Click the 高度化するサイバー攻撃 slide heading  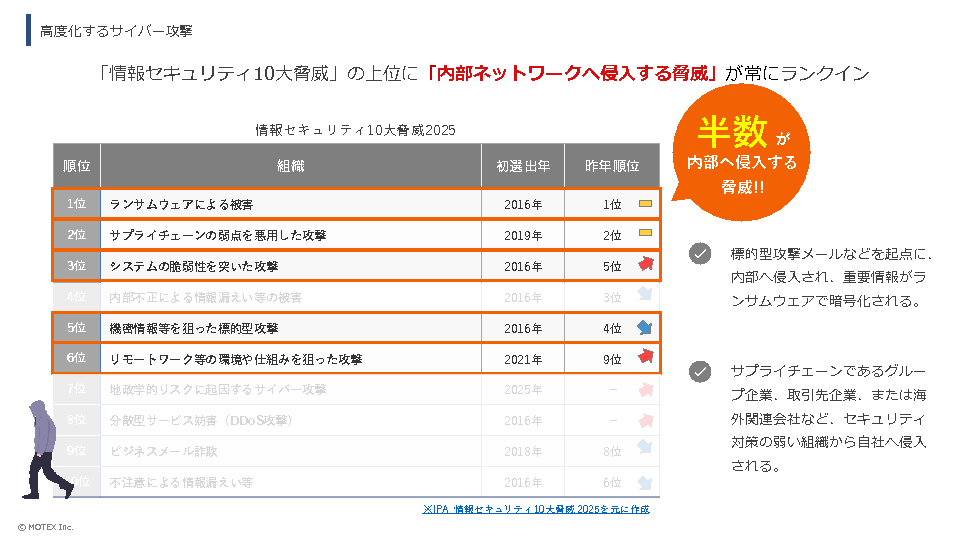coord(116,31)
